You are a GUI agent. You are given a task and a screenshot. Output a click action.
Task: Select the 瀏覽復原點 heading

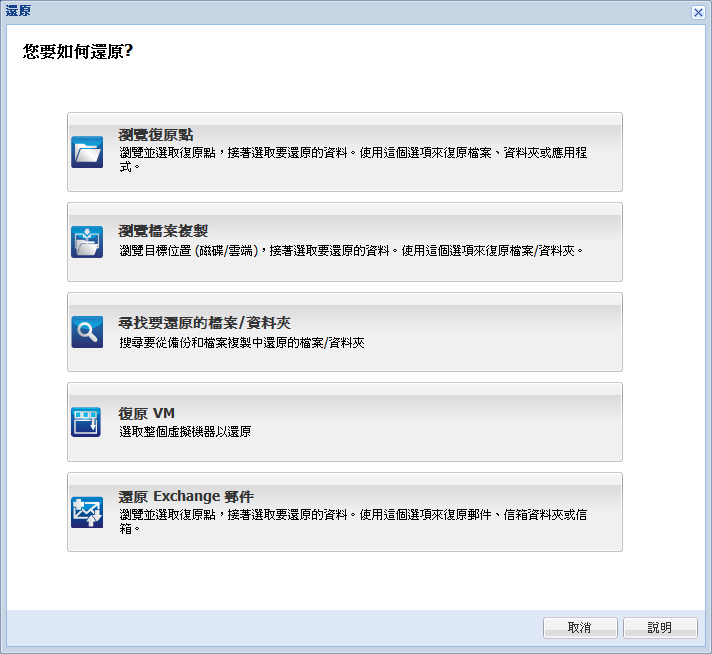point(156,135)
